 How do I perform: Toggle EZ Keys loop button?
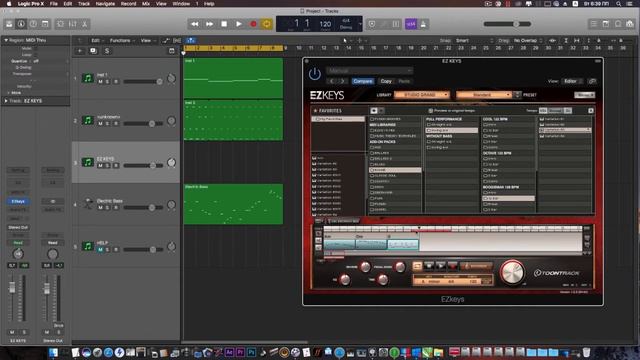tap(417, 266)
